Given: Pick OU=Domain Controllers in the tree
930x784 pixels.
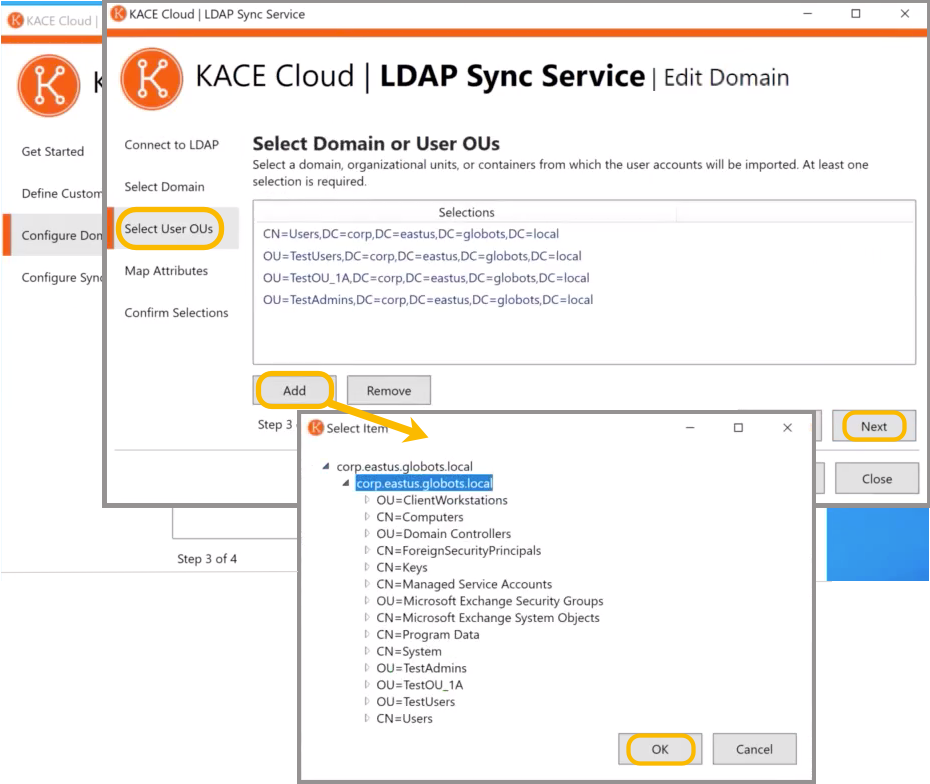Looking at the screenshot, I should coord(443,534).
